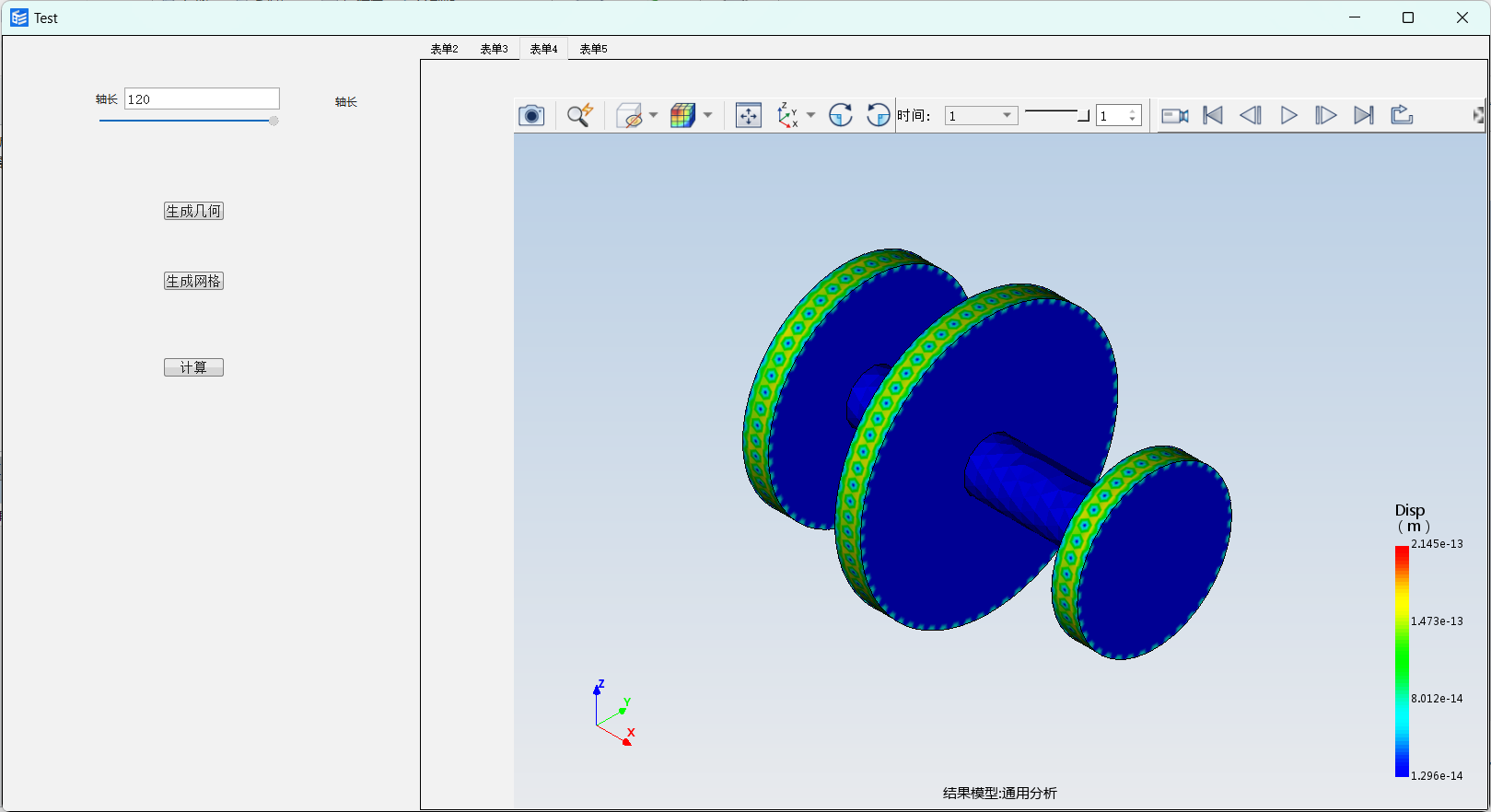Image resolution: width=1491 pixels, height=812 pixels.
Task: Click the 计算 button
Action: [193, 367]
